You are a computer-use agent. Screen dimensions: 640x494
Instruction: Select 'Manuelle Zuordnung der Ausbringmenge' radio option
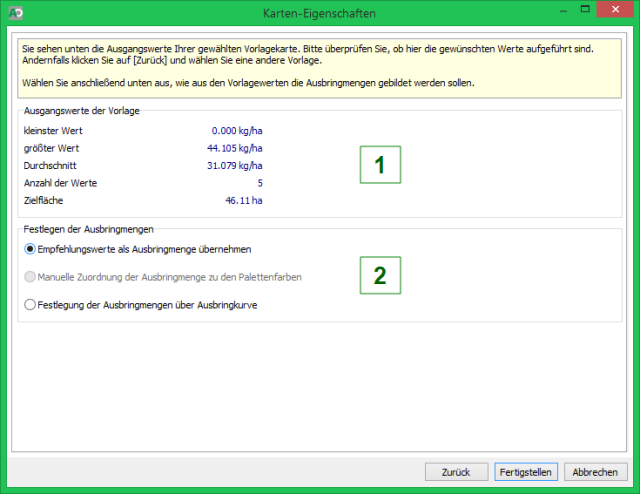[30, 276]
